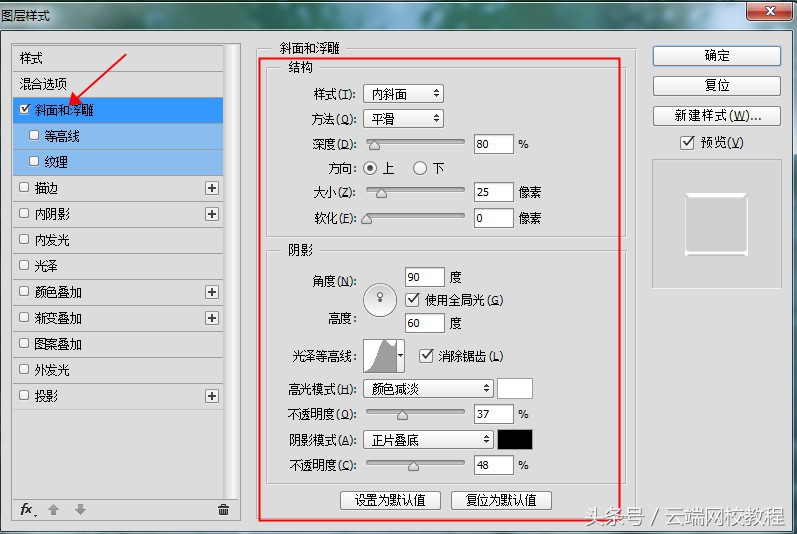Enable the 渐变叠加 checkbox
Viewport: 797px width, 534px height.
24,317
